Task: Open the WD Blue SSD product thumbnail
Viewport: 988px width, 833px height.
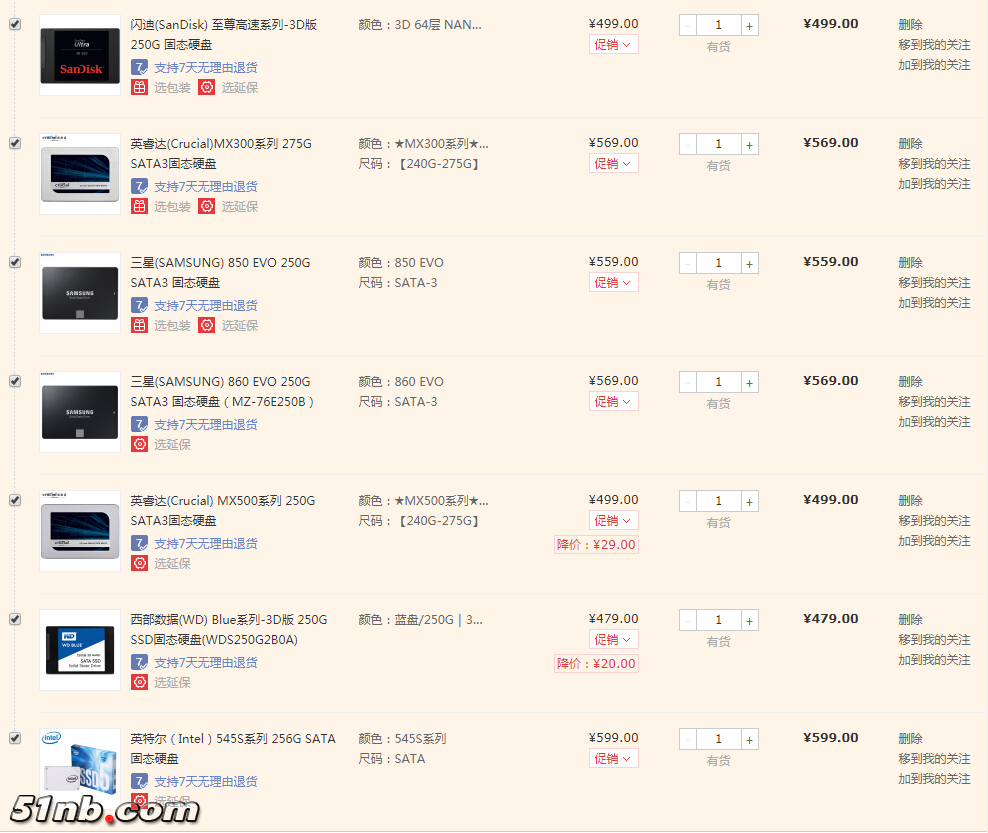Action: click(x=80, y=651)
